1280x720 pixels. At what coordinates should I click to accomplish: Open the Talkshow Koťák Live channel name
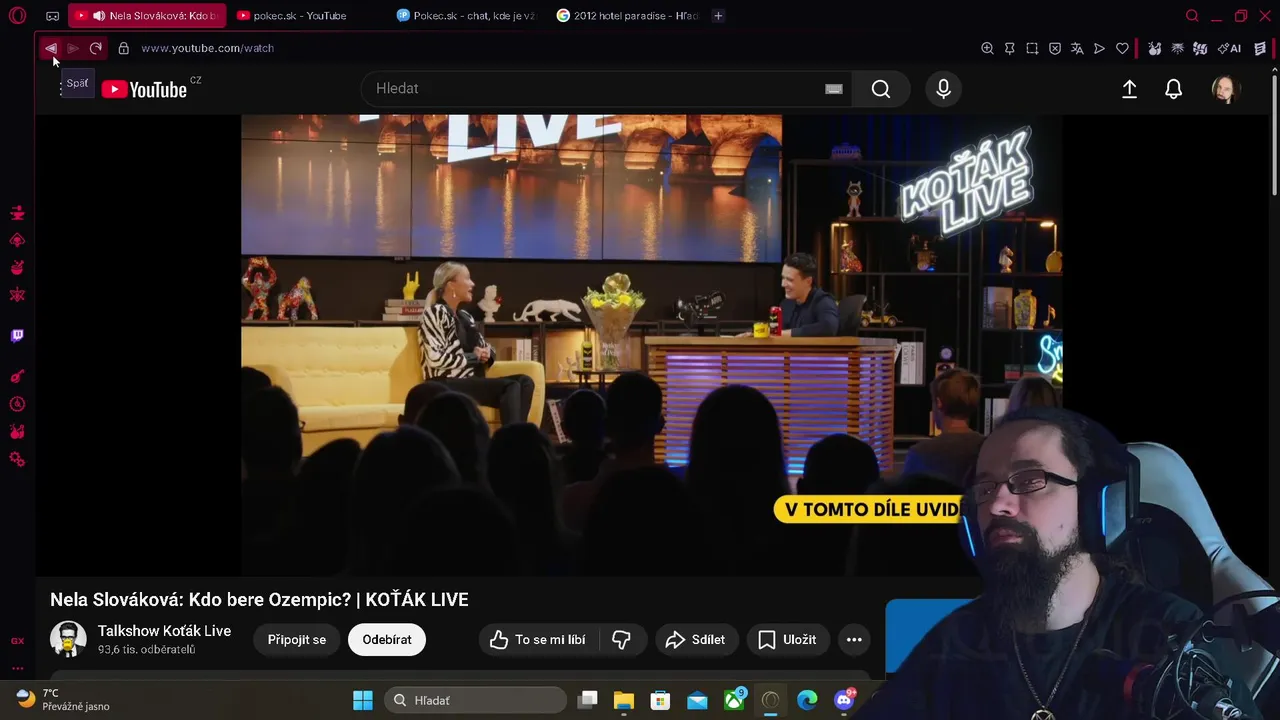pos(164,631)
